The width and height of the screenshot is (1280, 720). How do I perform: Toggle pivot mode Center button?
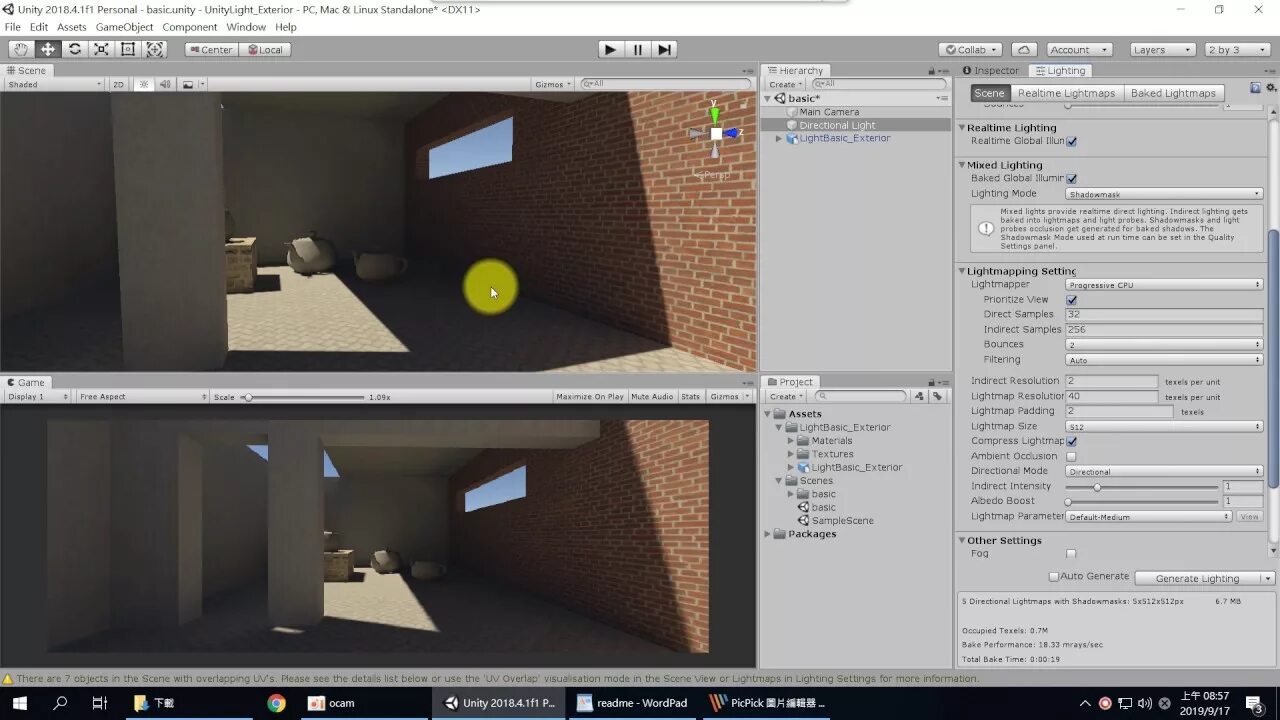click(210, 49)
